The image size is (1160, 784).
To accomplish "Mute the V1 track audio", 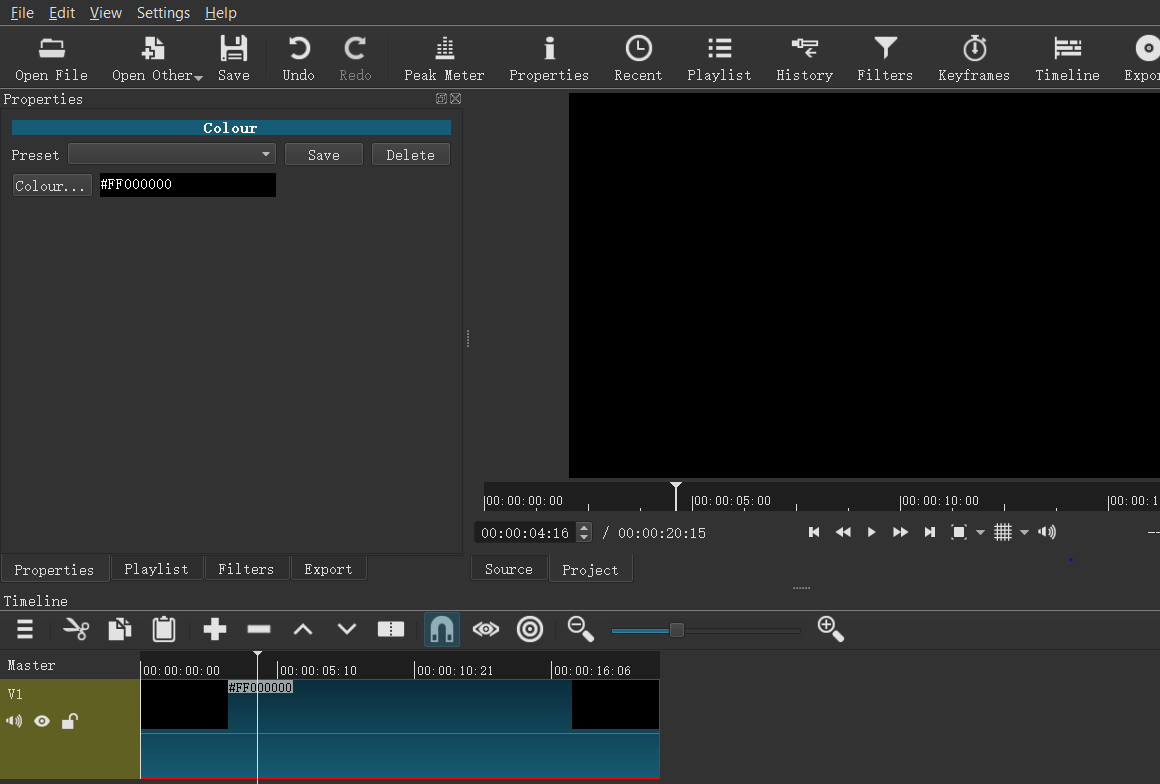I will (14, 721).
